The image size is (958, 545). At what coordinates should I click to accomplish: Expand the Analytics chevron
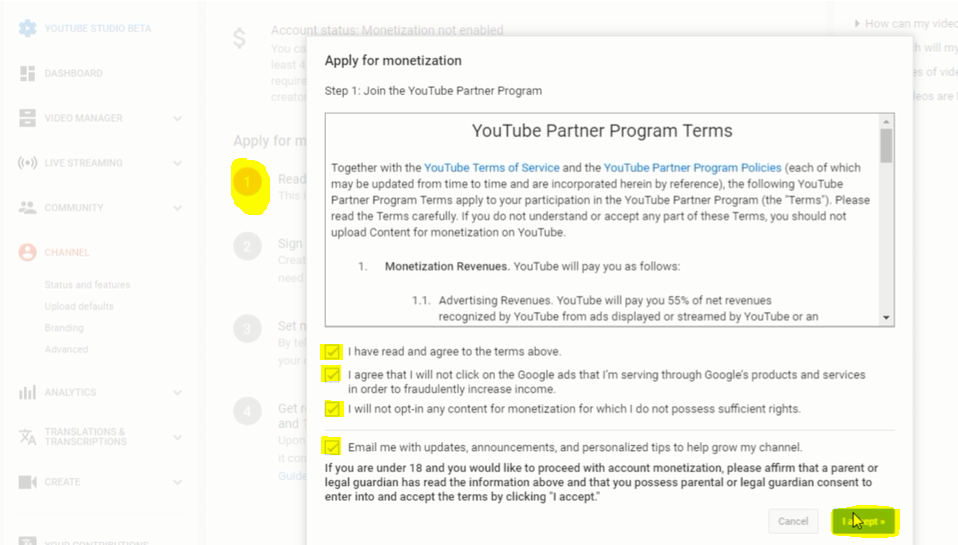pos(177,393)
